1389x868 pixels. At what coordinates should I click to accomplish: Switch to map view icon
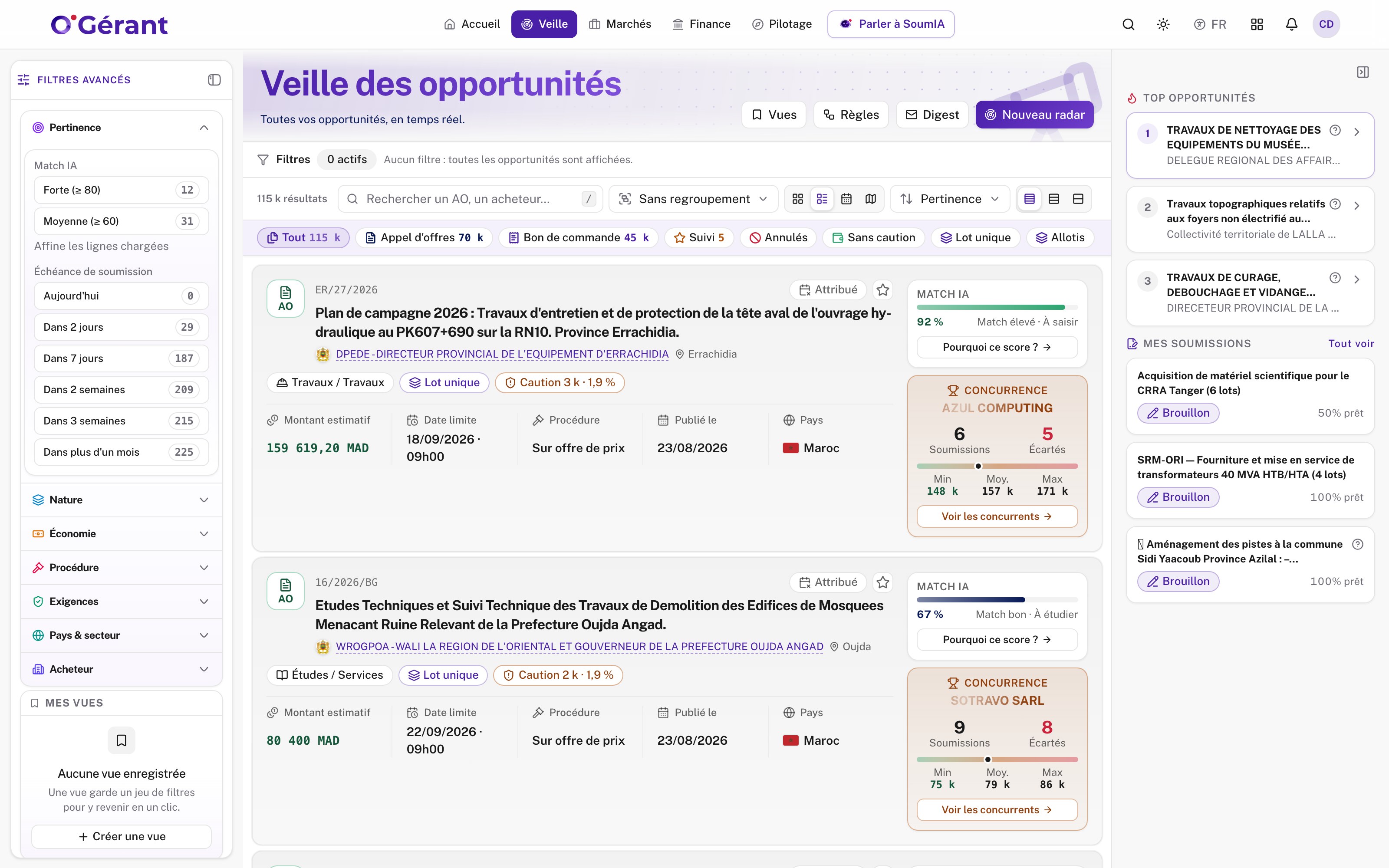(x=870, y=199)
